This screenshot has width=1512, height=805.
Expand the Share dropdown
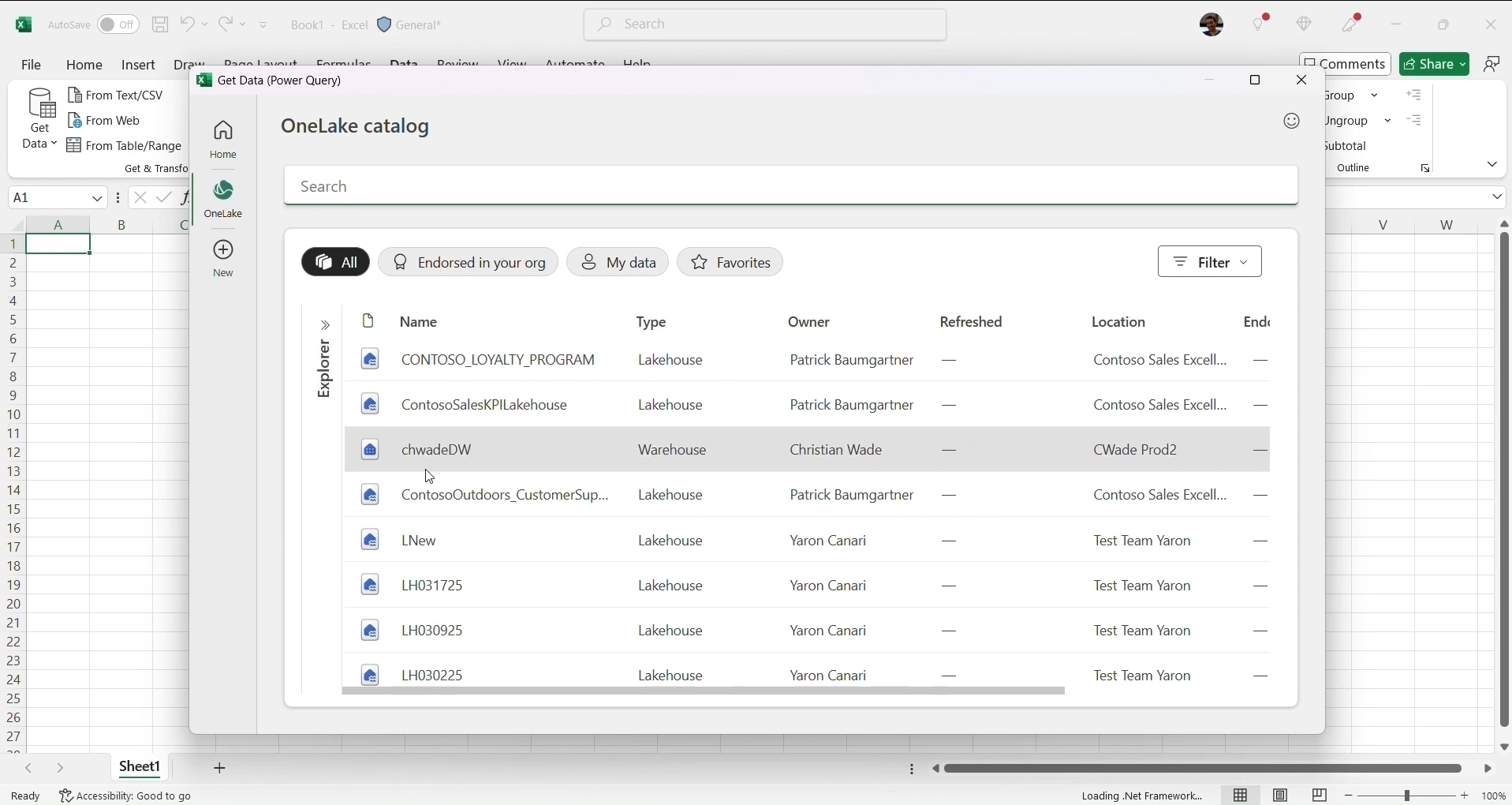pyautogui.click(x=1463, y=64)
